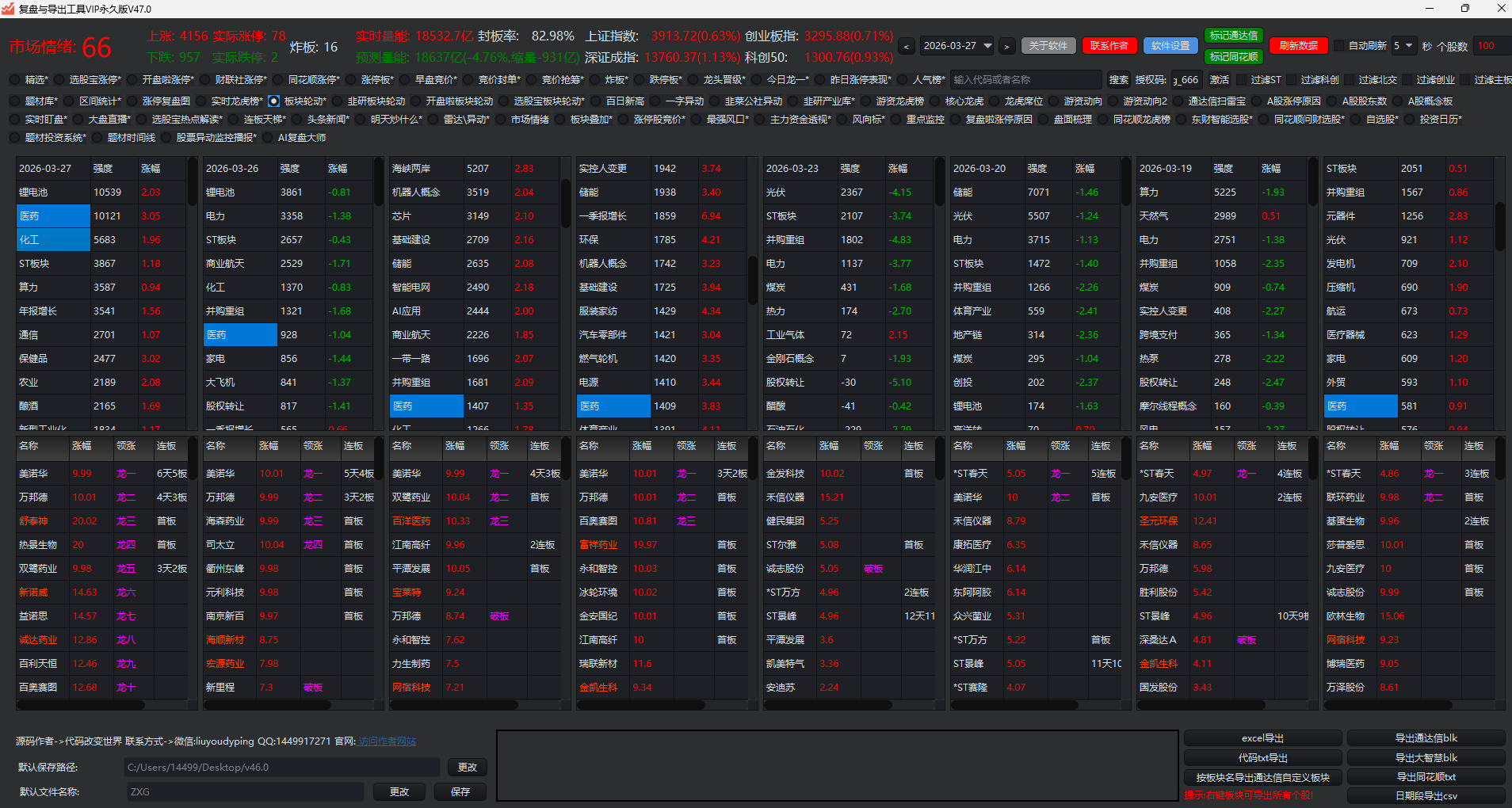Open the 2026-03-27 date dropdown

pos(956,46)
